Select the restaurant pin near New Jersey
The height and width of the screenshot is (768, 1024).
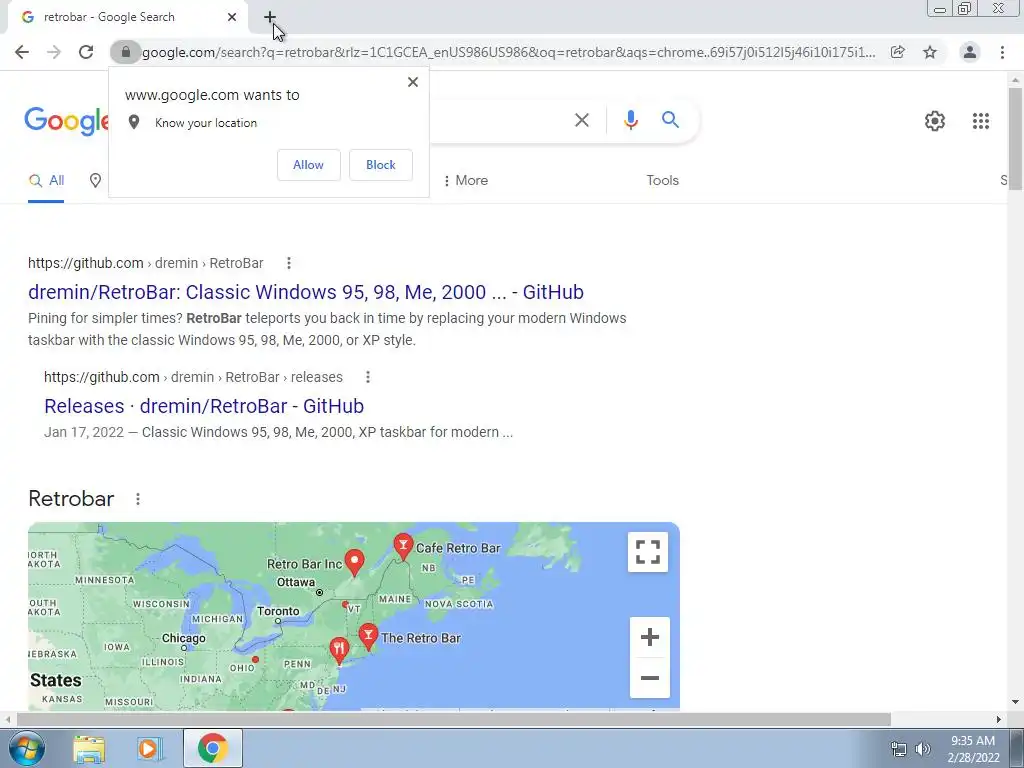click(339, 650)
